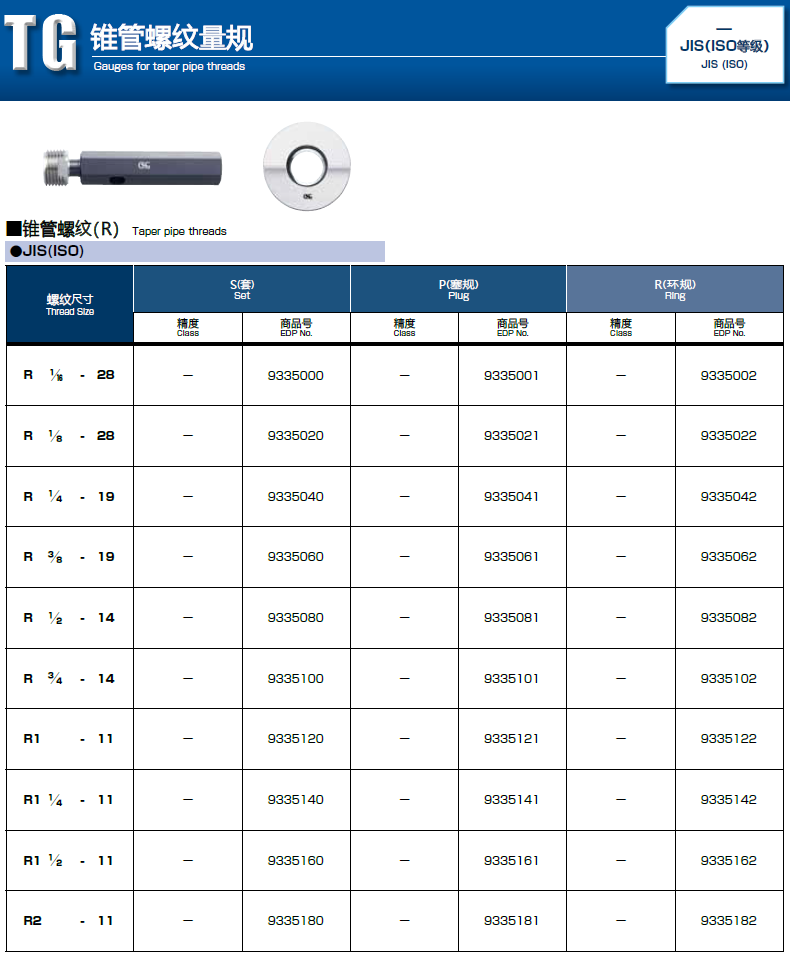Viewport: 790px width, 960px height.
Task: Click EDP number 9335041
Action: point(512,497)
